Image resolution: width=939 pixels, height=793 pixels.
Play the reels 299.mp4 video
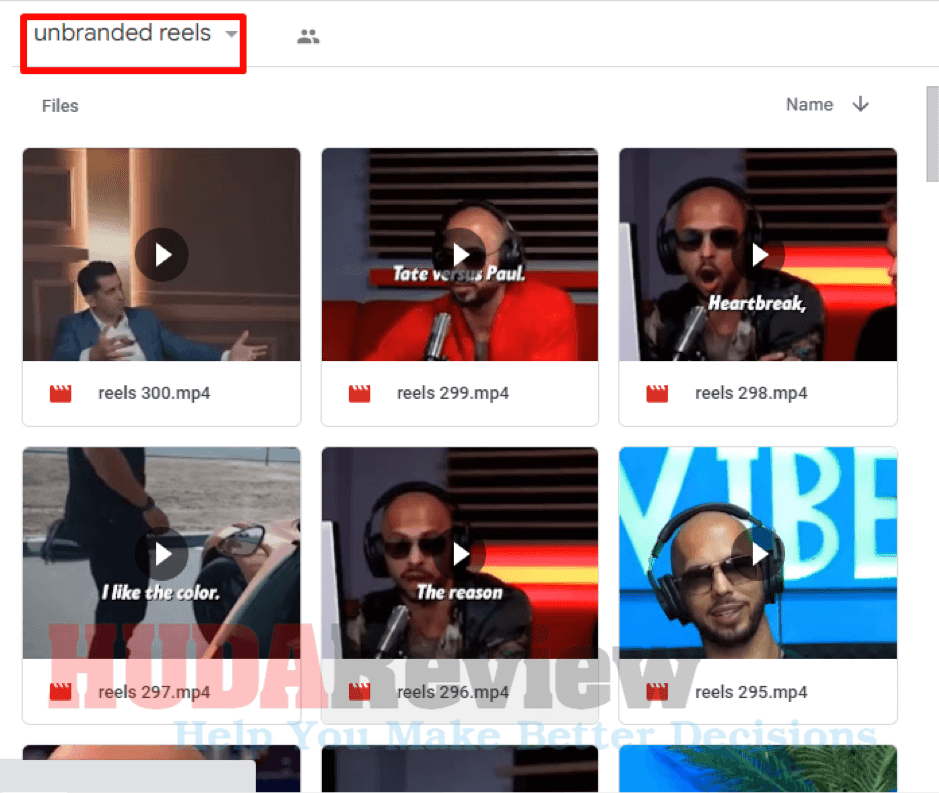(460, 255)
